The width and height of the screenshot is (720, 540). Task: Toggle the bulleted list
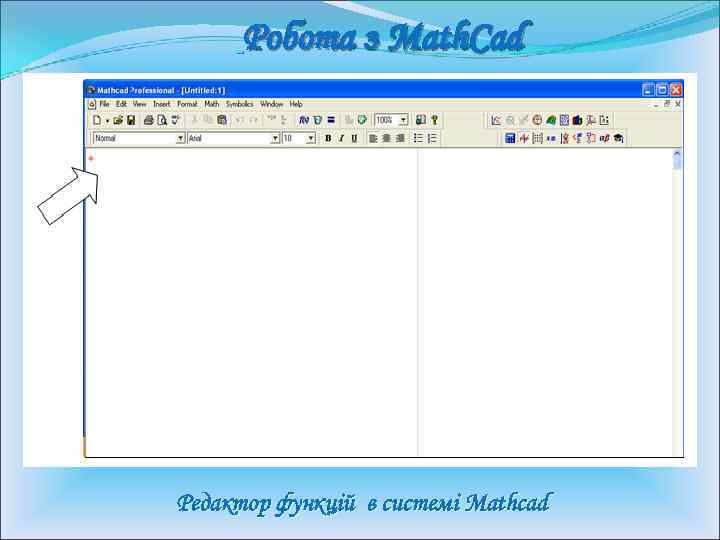pos(418,138)
